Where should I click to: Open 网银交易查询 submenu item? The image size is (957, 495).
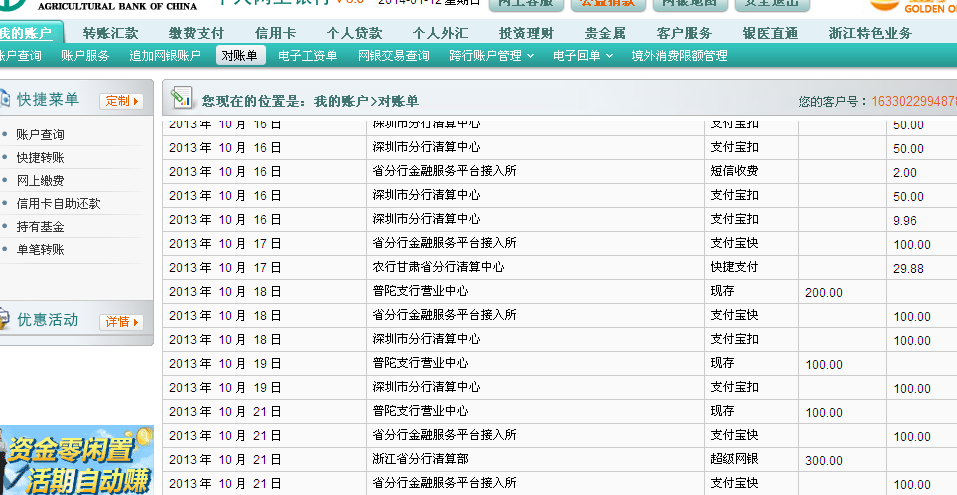point(393,56)
